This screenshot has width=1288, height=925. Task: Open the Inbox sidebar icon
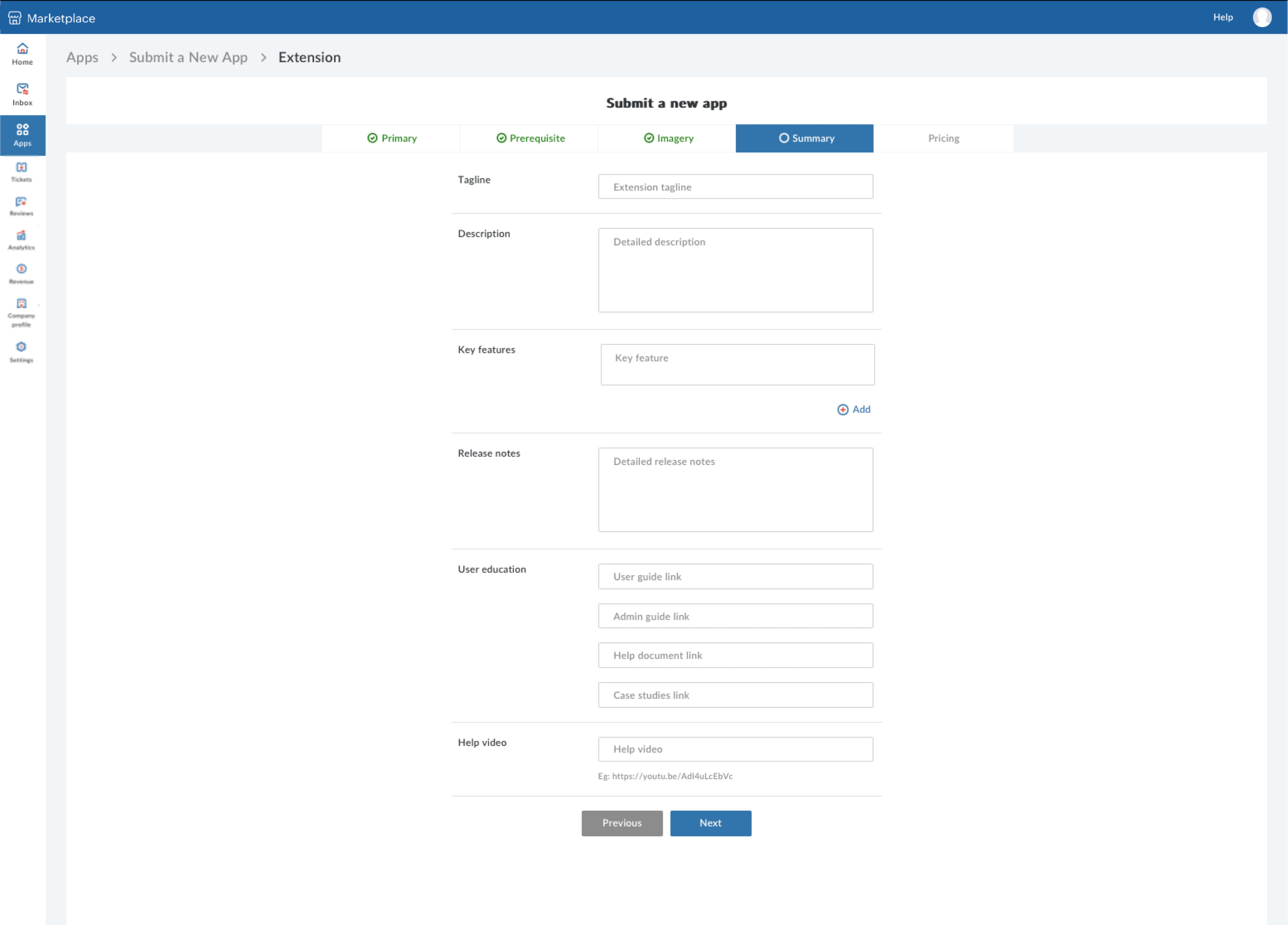[22, 94]
